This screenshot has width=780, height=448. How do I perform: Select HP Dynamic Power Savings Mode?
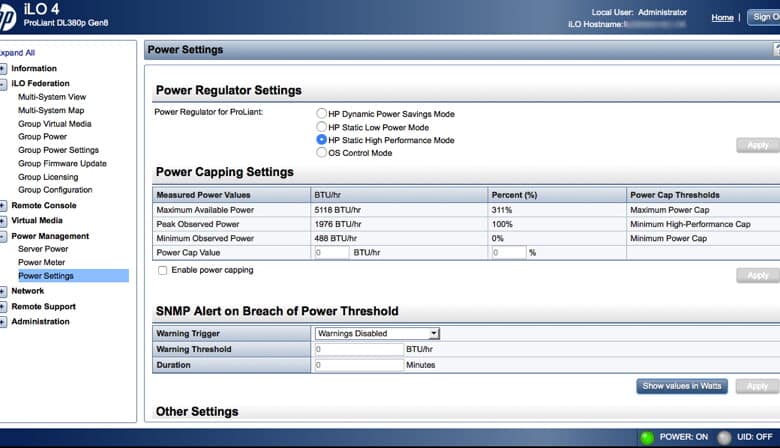[321, 113]
